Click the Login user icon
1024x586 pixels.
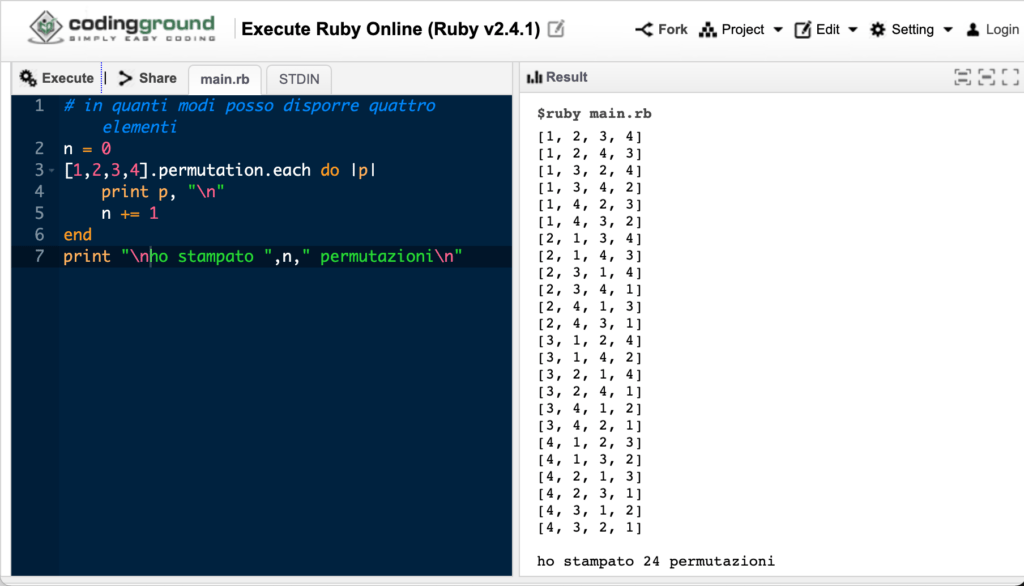coord(972,29)
